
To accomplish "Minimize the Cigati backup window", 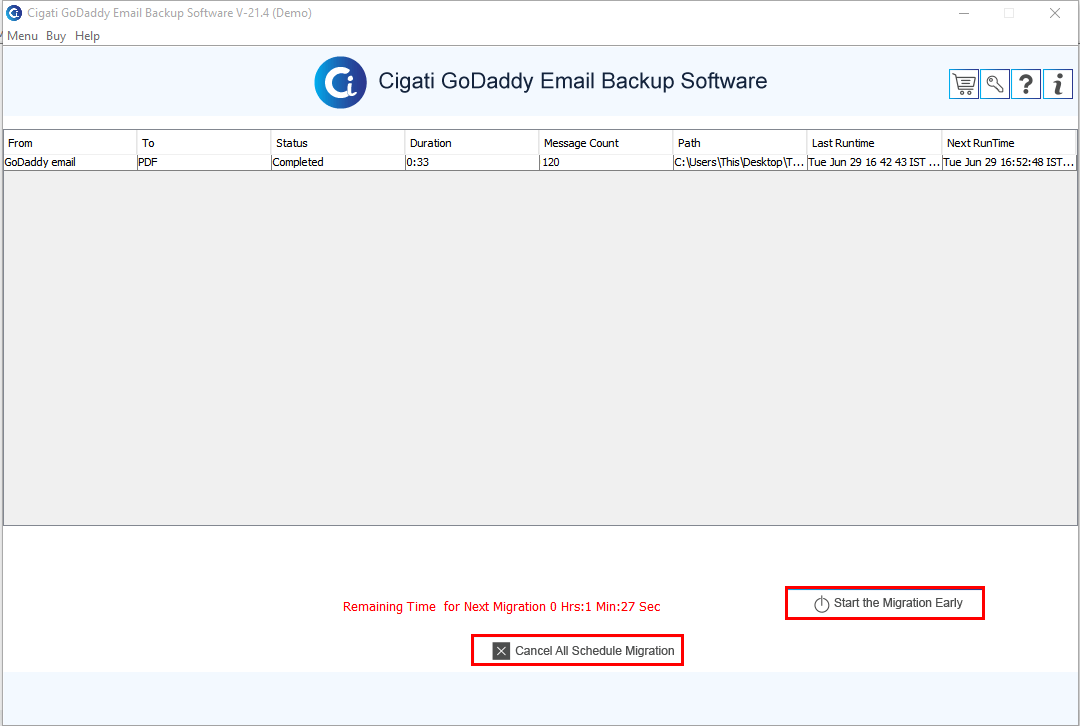I will (x=964, y=13).
